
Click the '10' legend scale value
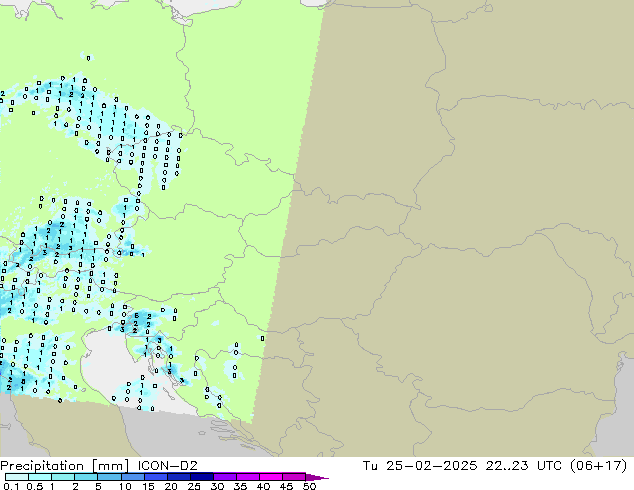(125, 486)
